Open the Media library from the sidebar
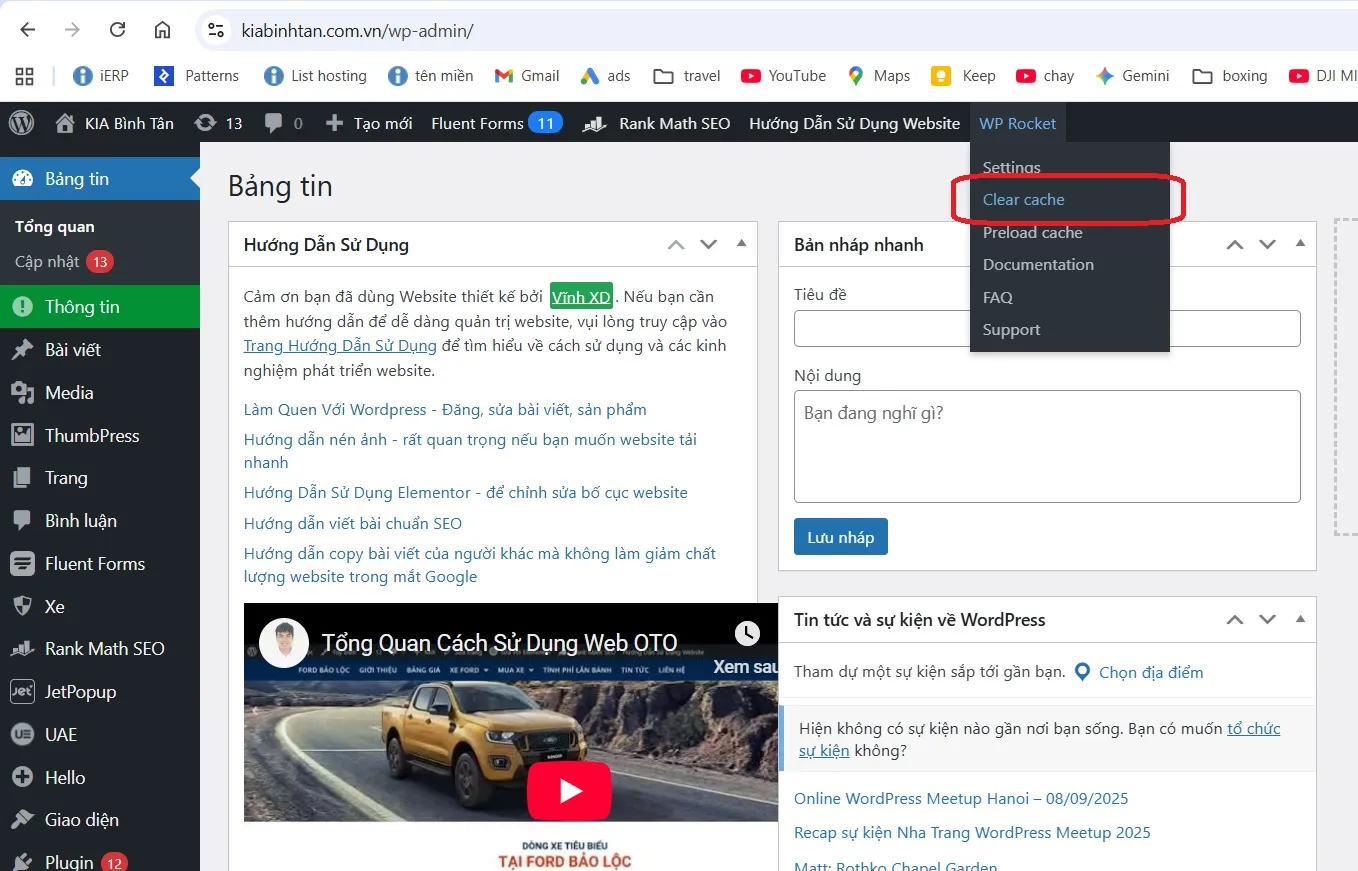The width and height of the screenshot is (1358, 871). pyautogui.click(x=69, y=392)
